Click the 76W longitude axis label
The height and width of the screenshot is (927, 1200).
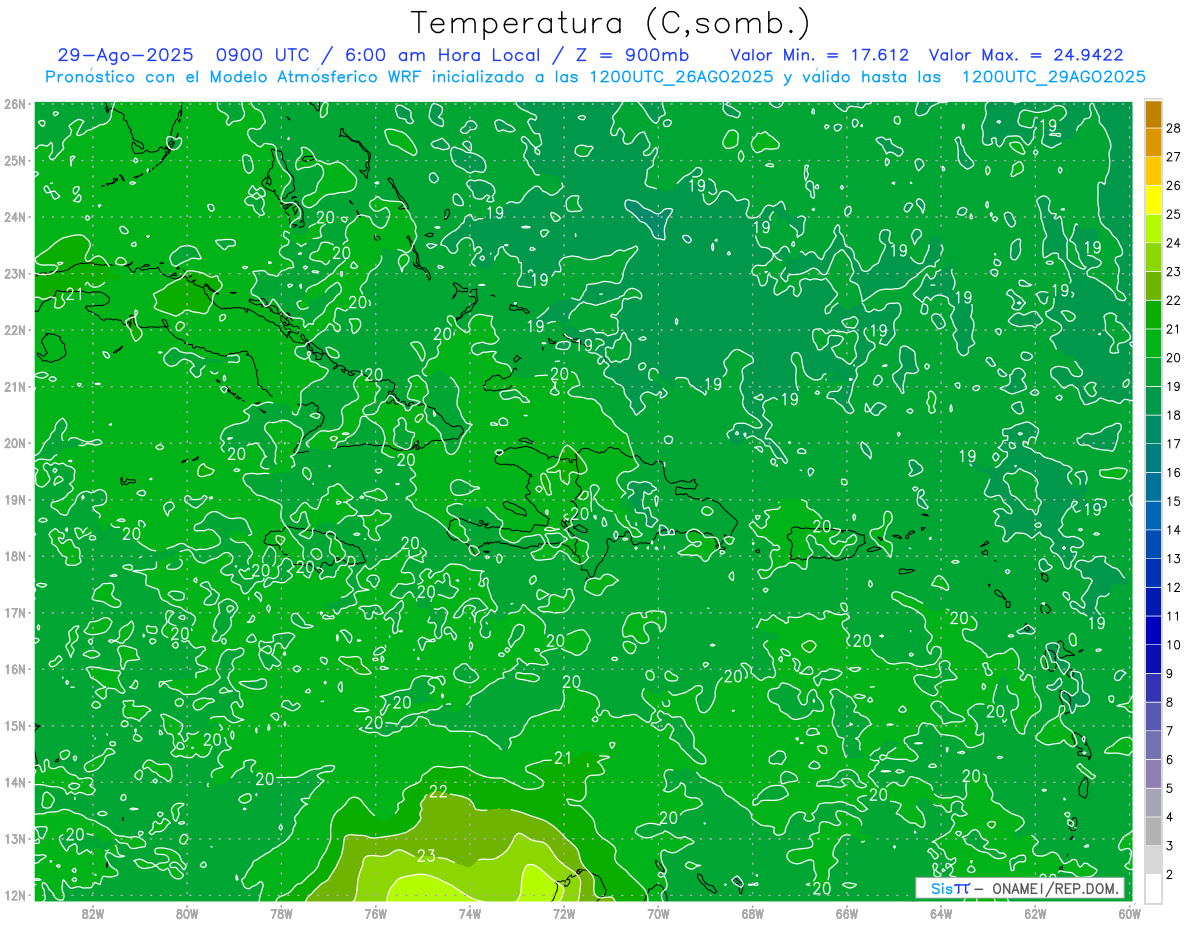pos(376,912)
